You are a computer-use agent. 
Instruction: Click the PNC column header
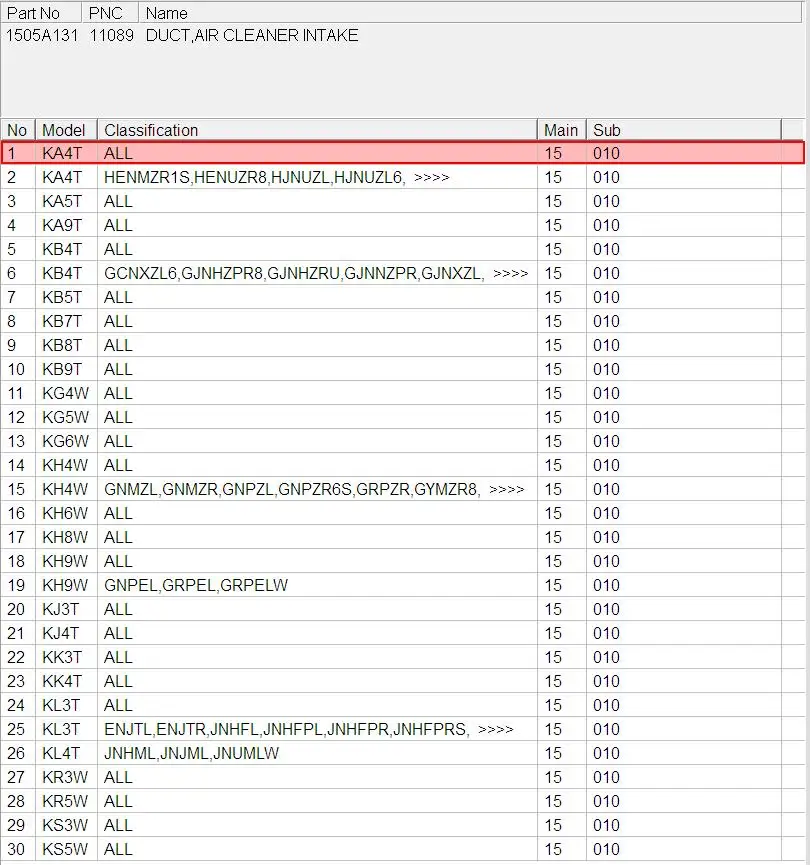(110, 13)
